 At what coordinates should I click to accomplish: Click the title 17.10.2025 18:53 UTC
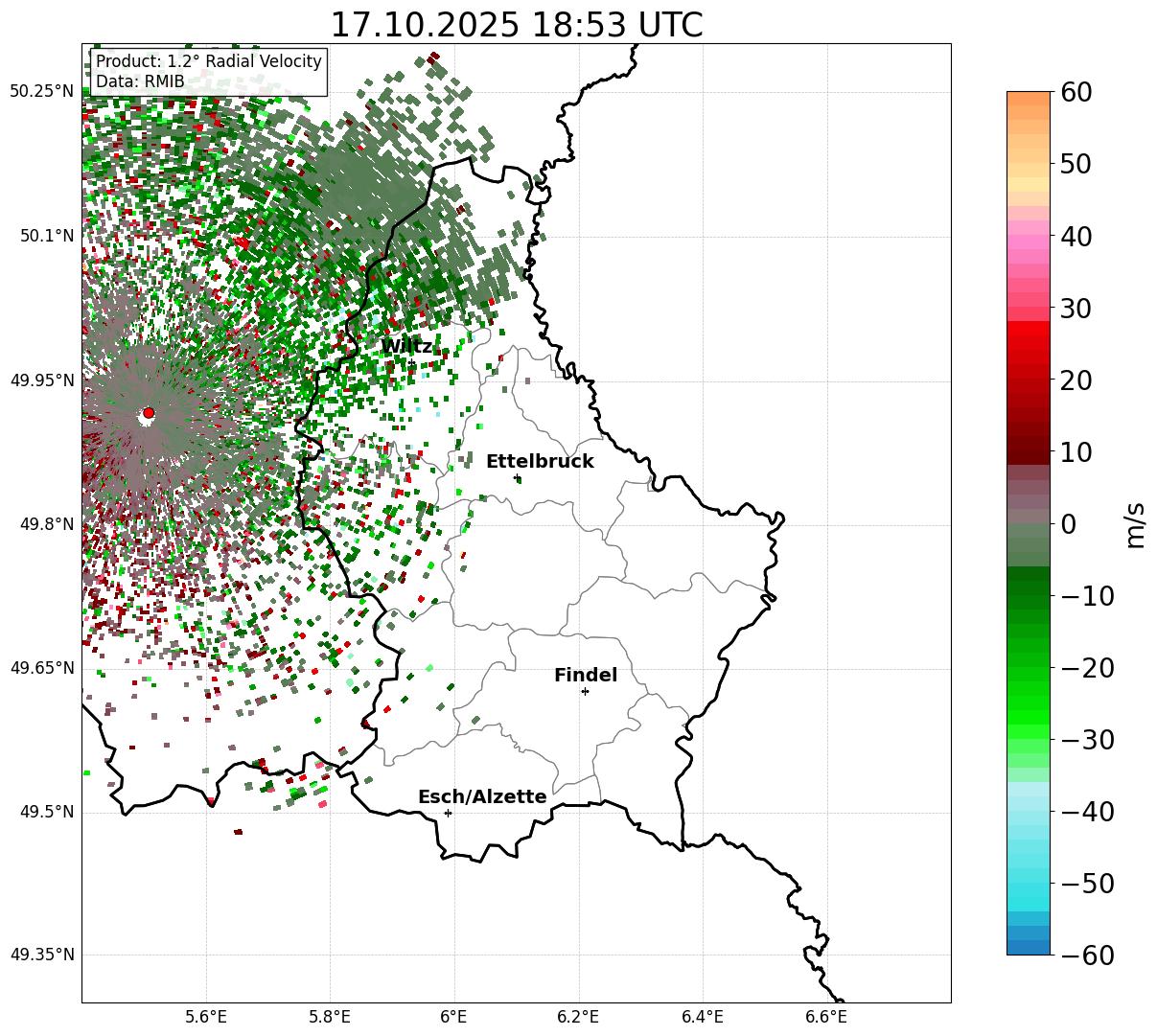click(516, 24)
